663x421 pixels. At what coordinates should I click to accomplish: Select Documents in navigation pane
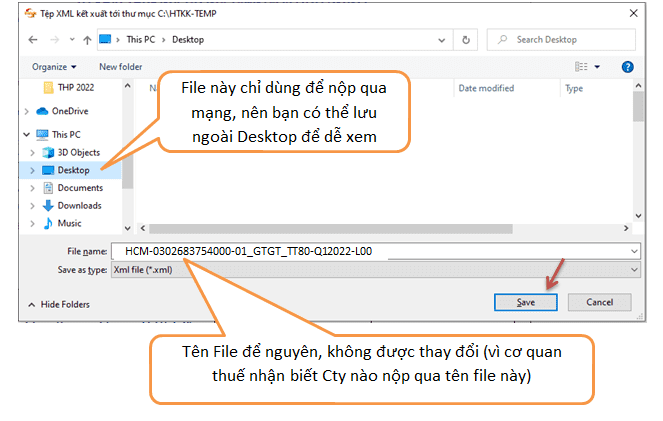tap(79, 188)
